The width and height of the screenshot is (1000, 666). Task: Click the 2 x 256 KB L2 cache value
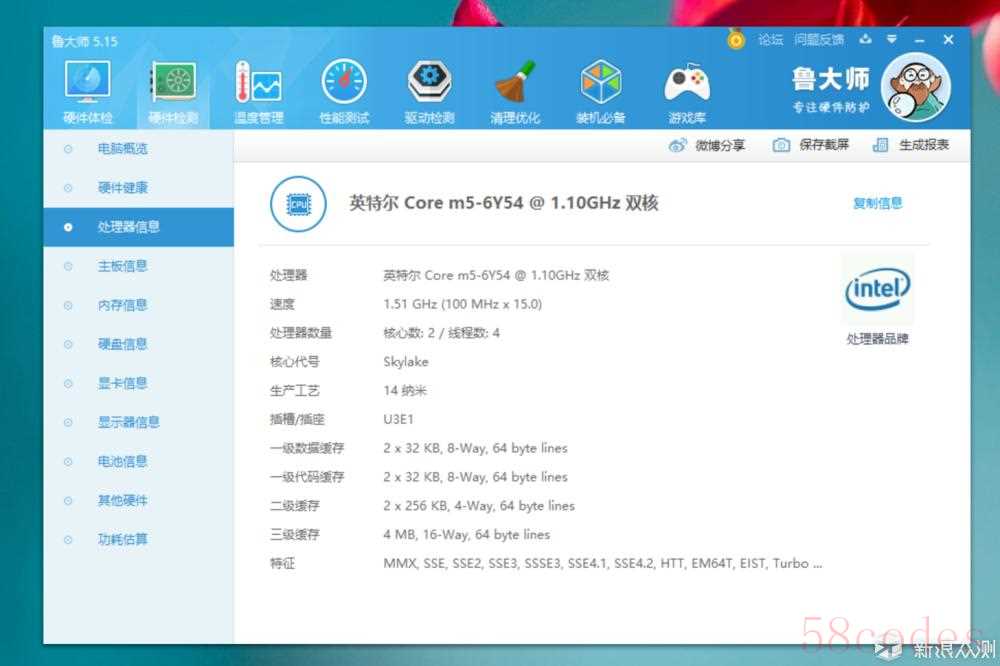point(478,506)
